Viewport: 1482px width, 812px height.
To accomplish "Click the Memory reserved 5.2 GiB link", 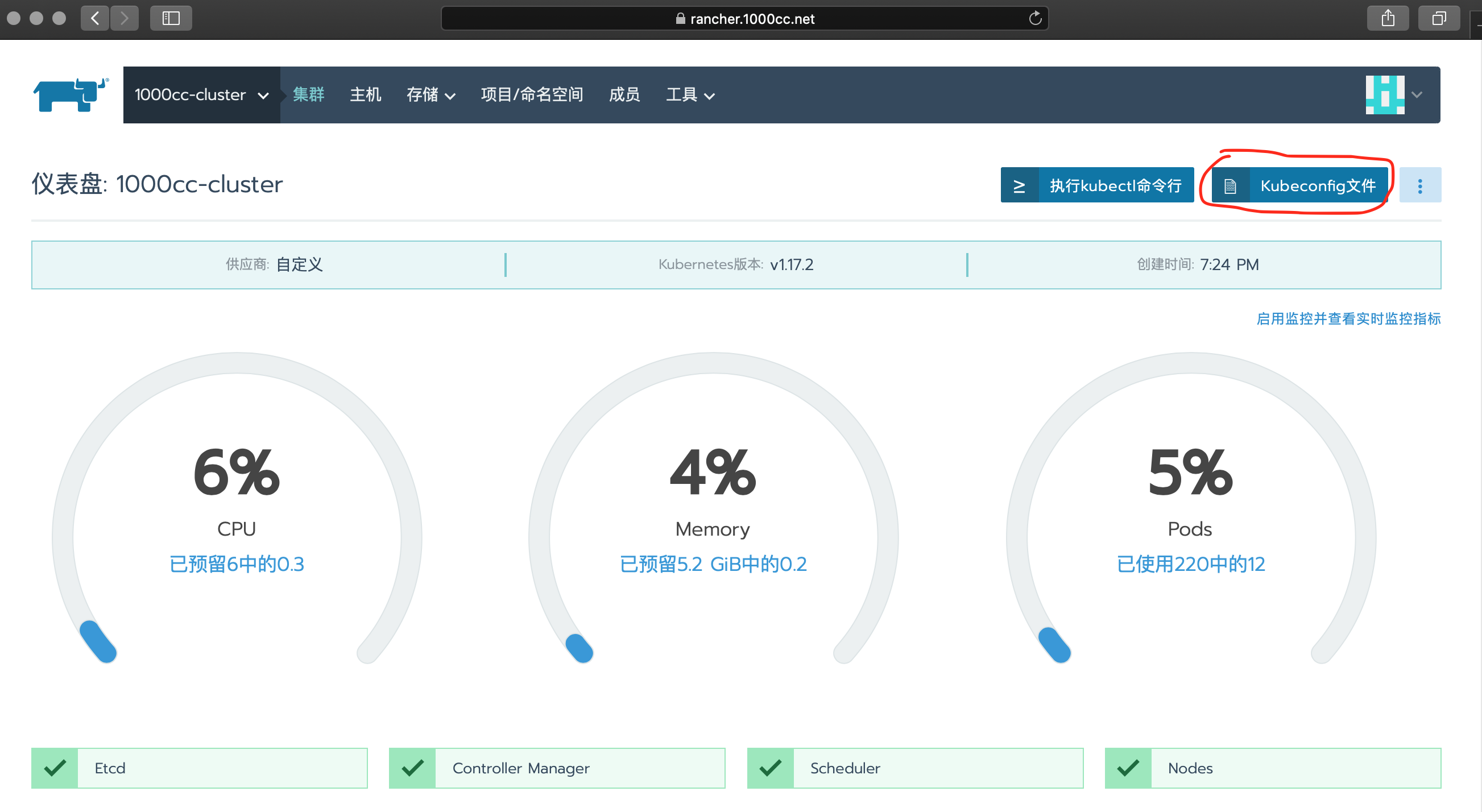I will [x=713, y=564].
